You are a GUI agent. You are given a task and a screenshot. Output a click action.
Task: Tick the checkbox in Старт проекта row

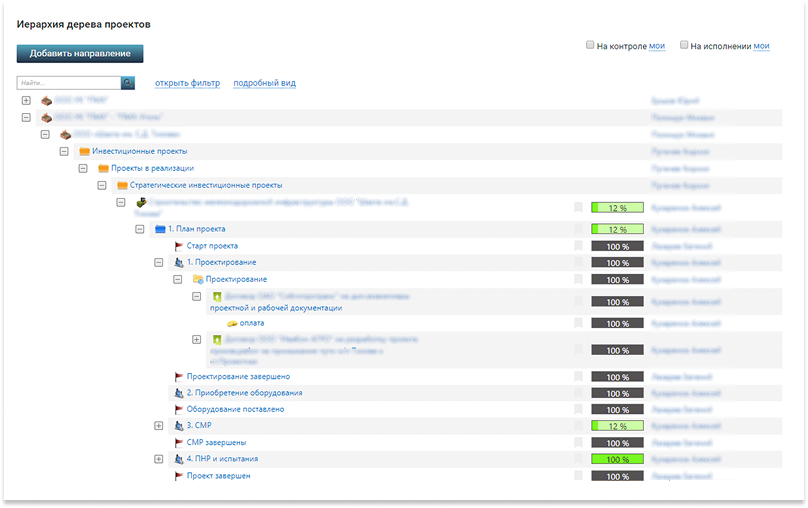point(578,245)
